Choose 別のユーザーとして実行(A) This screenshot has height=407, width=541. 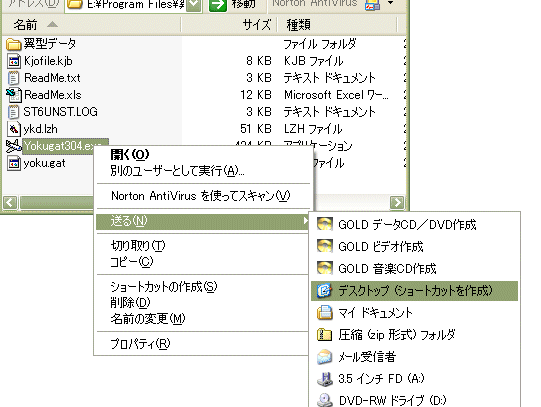(x=203, y=171)
